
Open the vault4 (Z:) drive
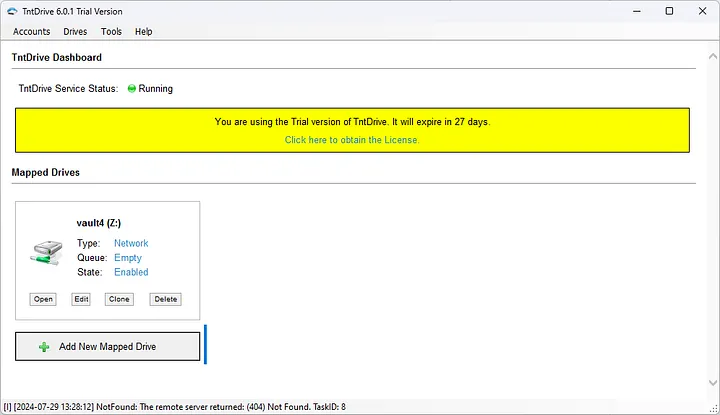click(x=43, y=299)
